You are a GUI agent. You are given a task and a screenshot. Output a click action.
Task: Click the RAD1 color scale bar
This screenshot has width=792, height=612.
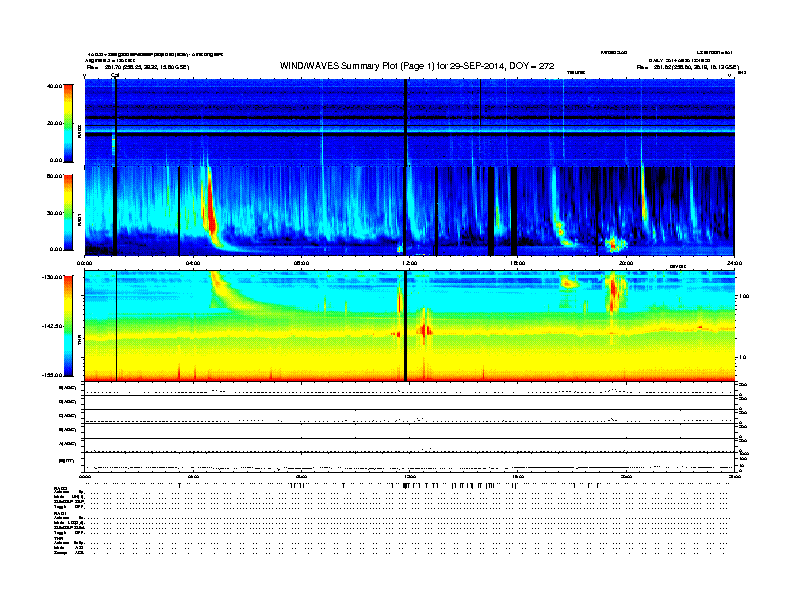click(68, 213)
